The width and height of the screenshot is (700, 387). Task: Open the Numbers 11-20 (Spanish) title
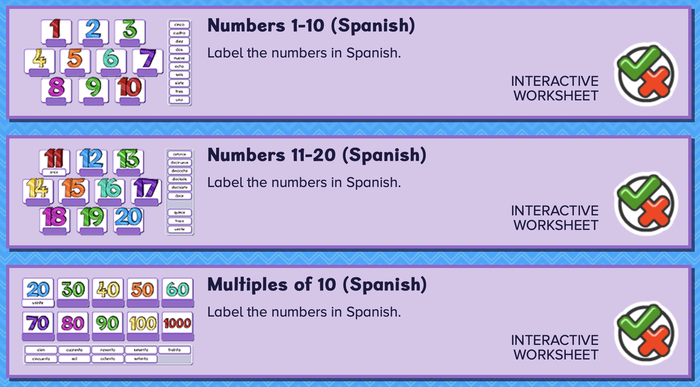pyautogui.click(x=317, y=155)
